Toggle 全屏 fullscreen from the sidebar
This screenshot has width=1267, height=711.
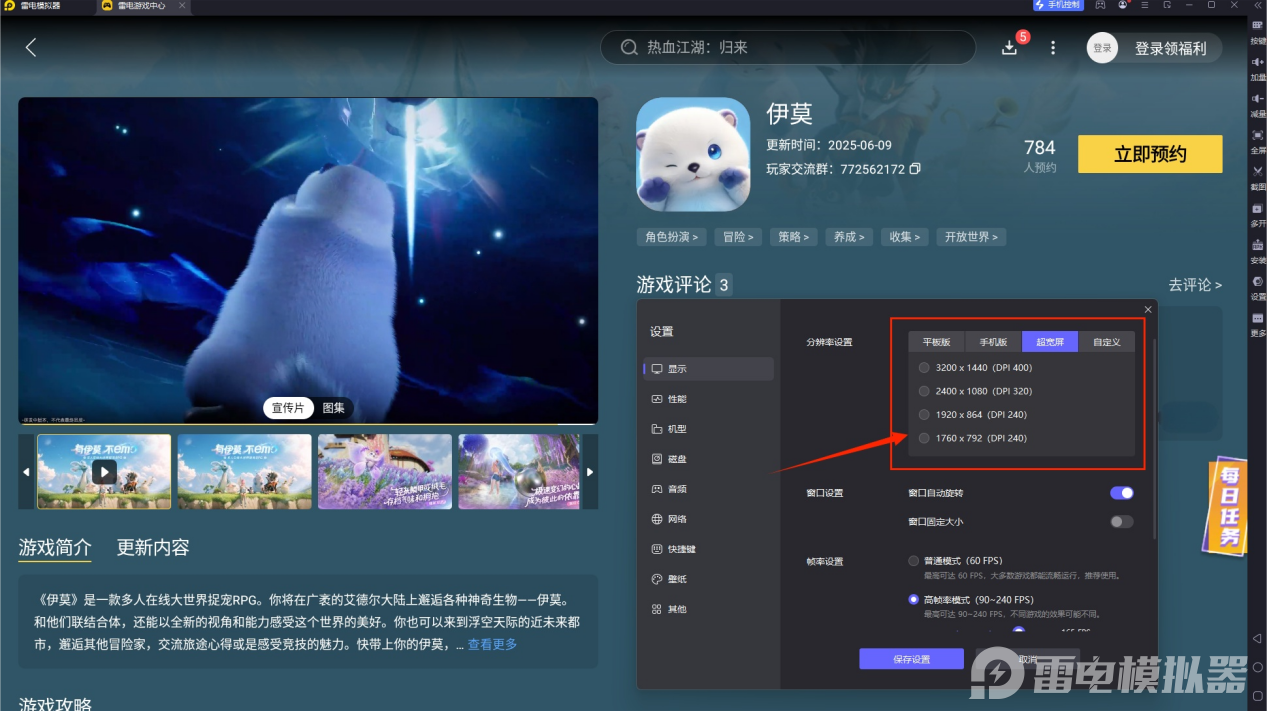[x=1258, y=142]
